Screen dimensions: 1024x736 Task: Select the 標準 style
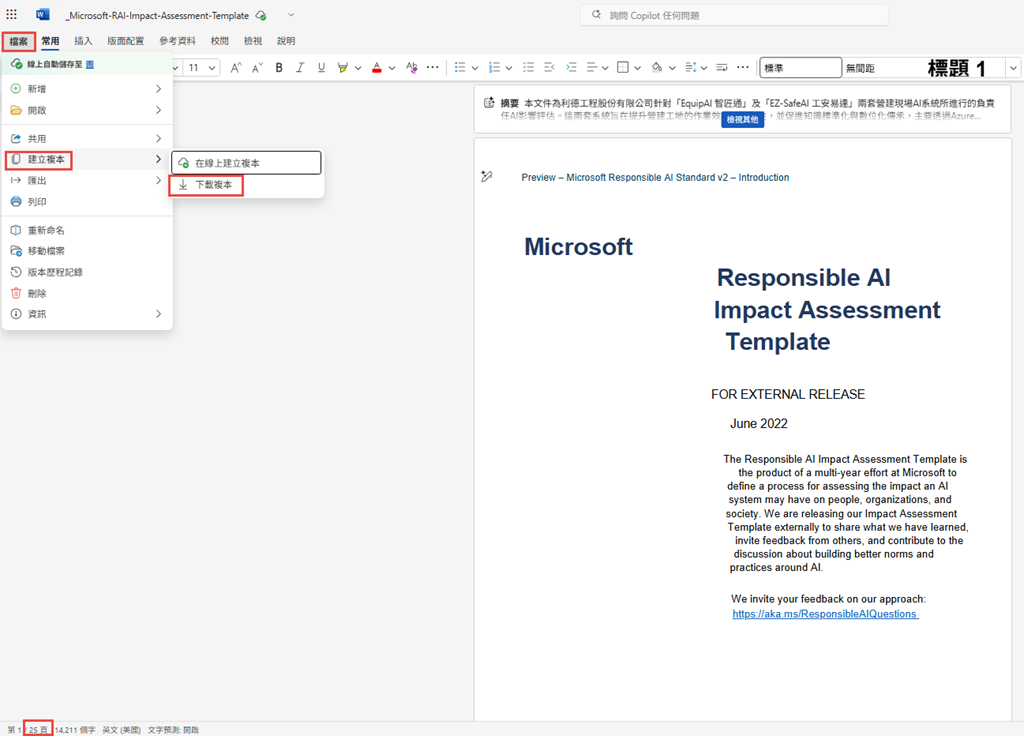pos(801,68)
